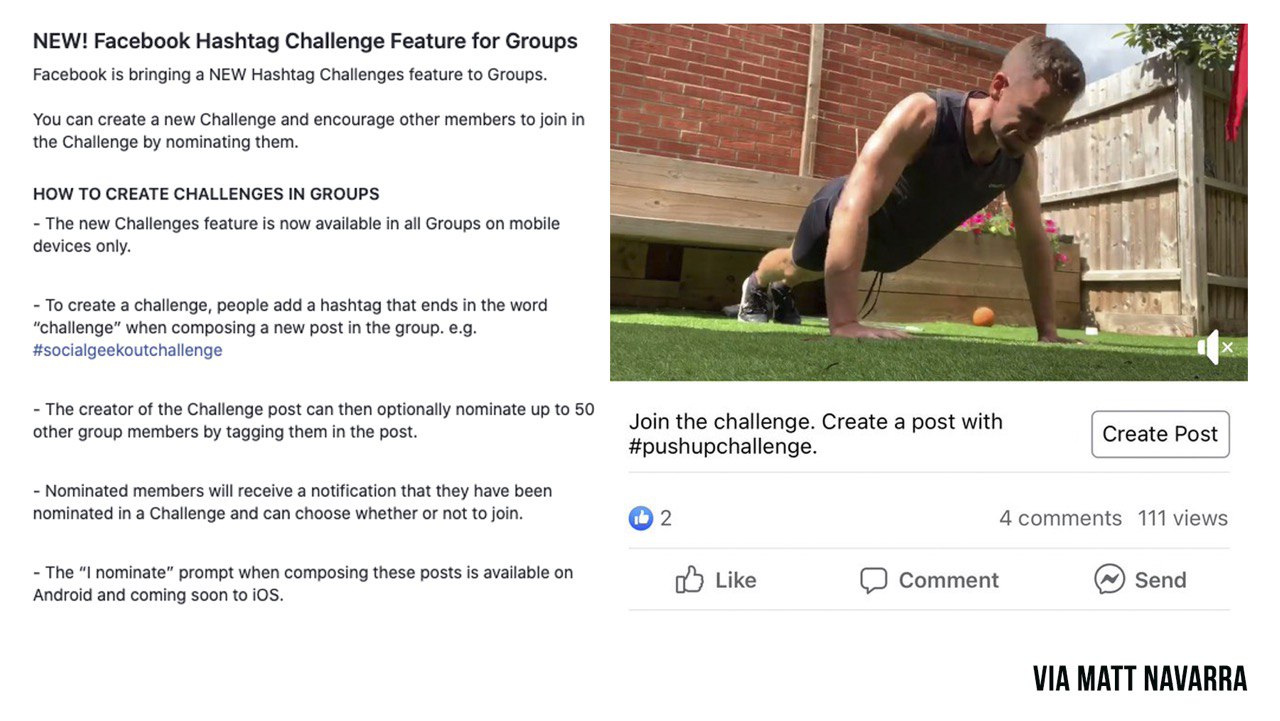Click the Comment speech bubble icon
This screenshot has width=1280, height=721.
coord(873,580)
